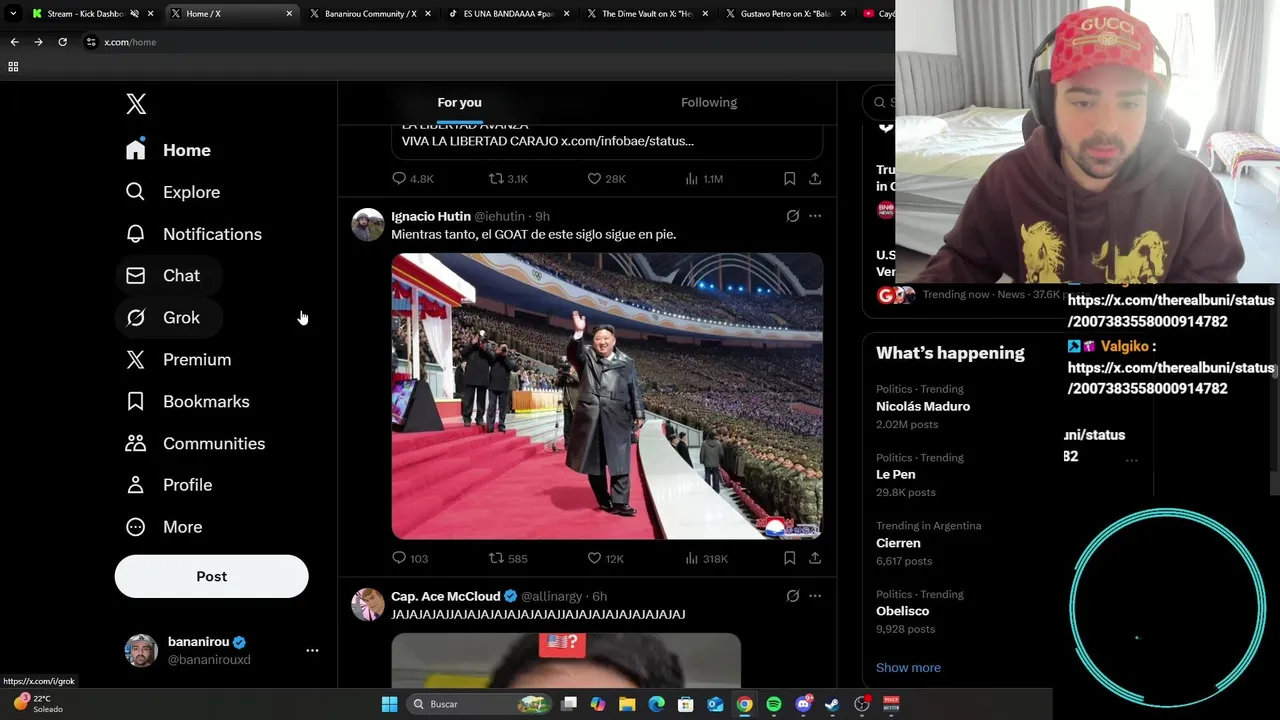Viewport: 1280px width, 720px height.
Task: Share the Ignacio Hutin post
Action: pyautogui.click(x=815, y=558)
